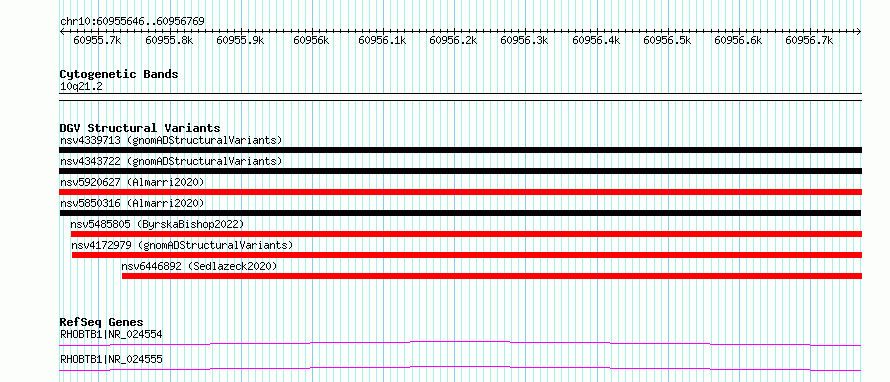Click the black bar for nsv5850316
The height and width of the screenshot is (382, 890).
460,213
